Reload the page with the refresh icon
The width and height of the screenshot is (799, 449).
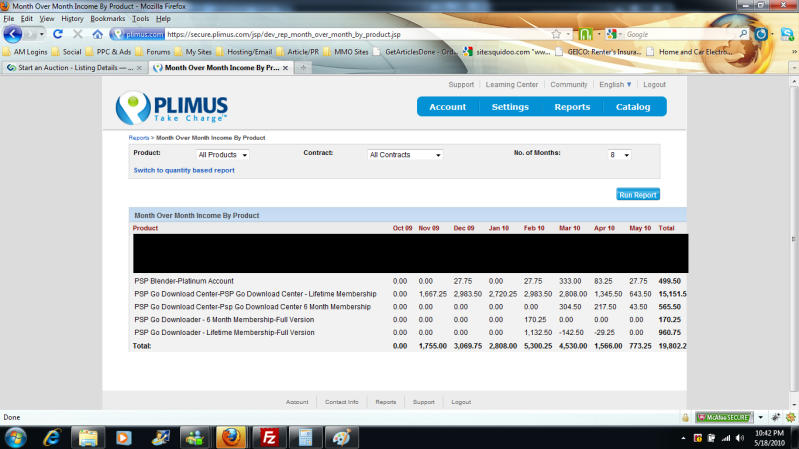[58, 34]
